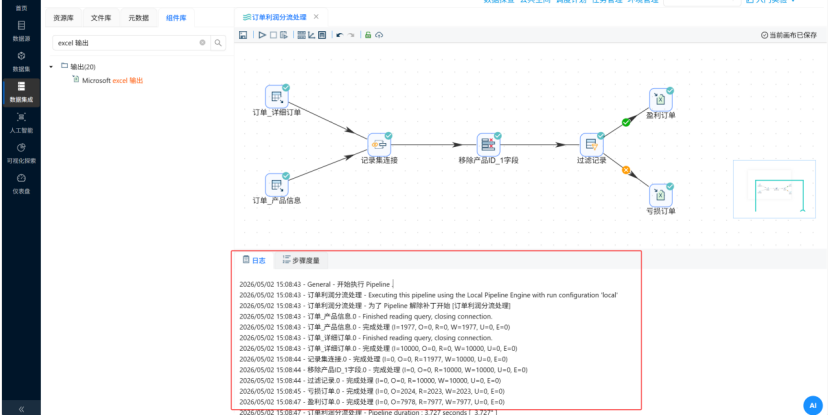Open the blue AI assistant bubble
Screen dimensions: 830x415
tap(813, 405)
